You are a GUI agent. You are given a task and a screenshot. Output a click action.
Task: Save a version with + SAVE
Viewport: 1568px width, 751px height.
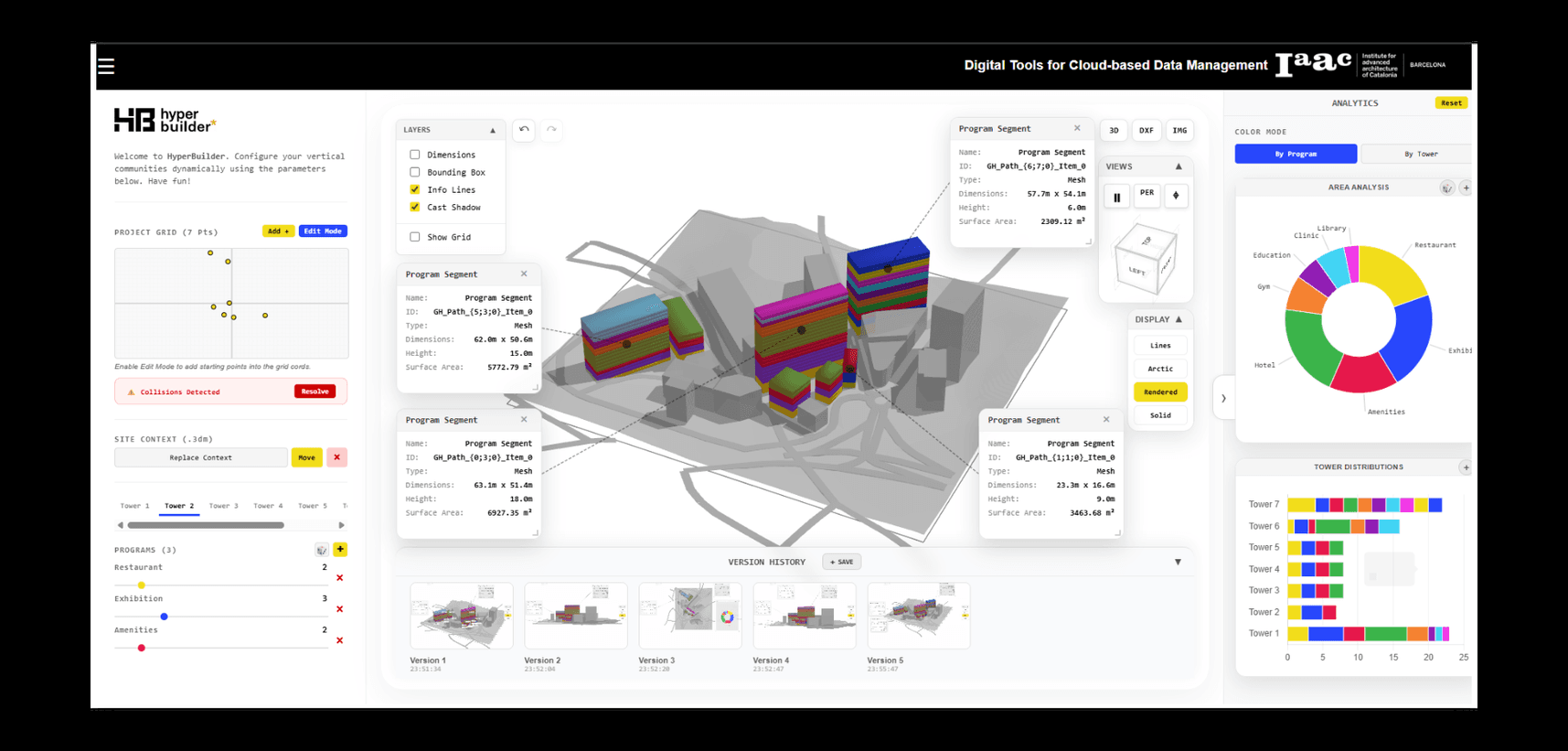tap(841, 562)
